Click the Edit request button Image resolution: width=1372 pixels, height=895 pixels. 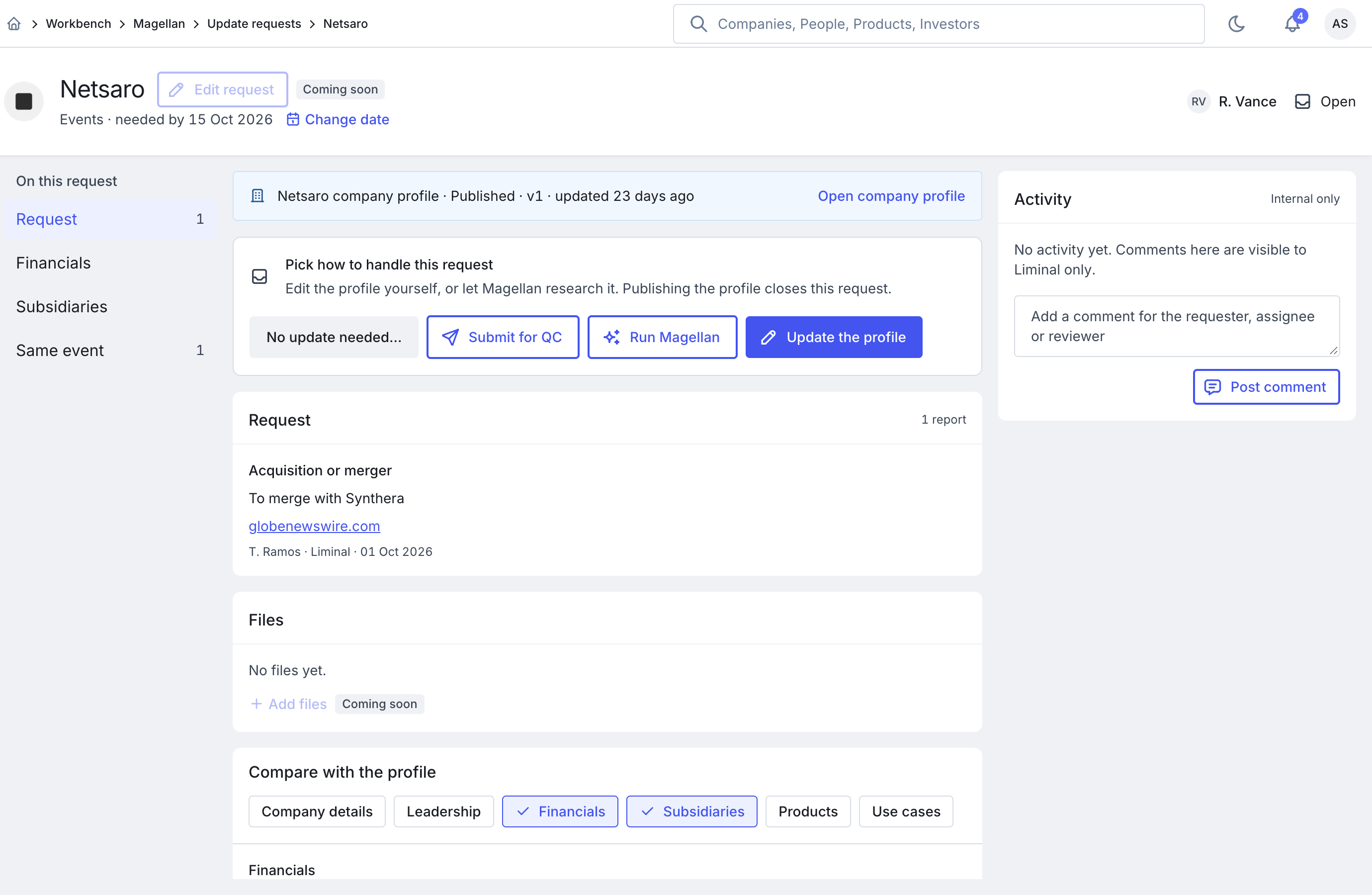223,89
